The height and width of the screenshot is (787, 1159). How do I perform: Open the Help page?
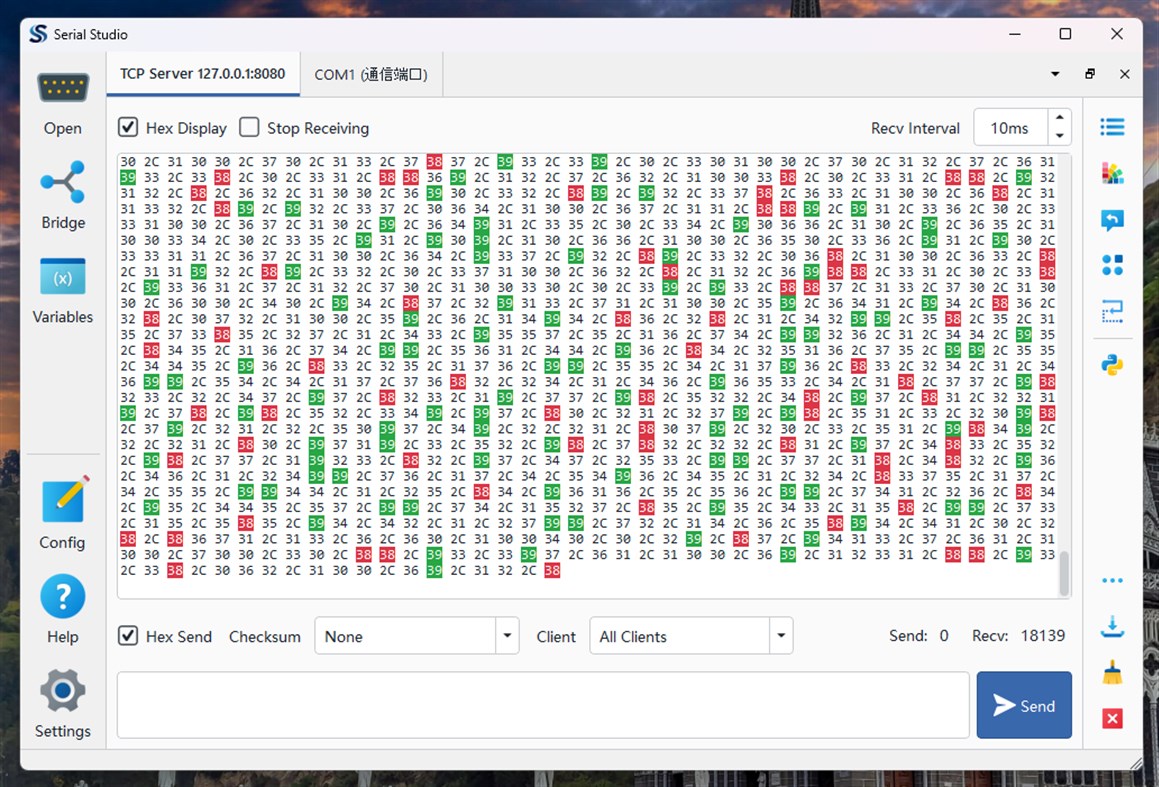[x=63, y=608]
